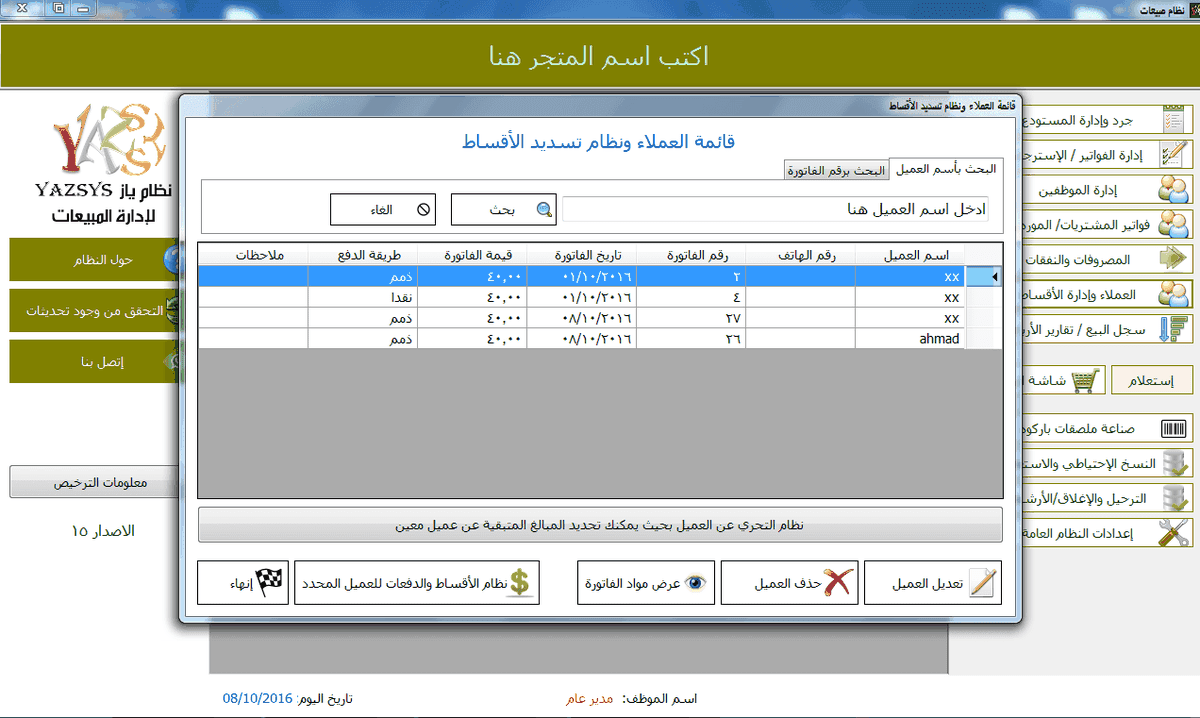Click the pencil icon on تعديل العميل

coord(984,583)
